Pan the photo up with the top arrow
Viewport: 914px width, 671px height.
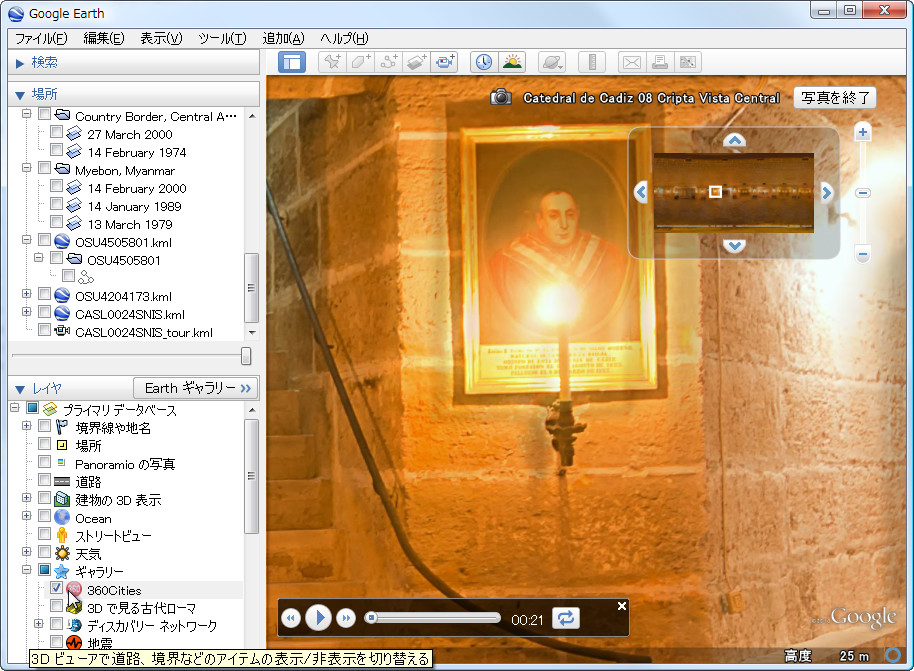734,140
